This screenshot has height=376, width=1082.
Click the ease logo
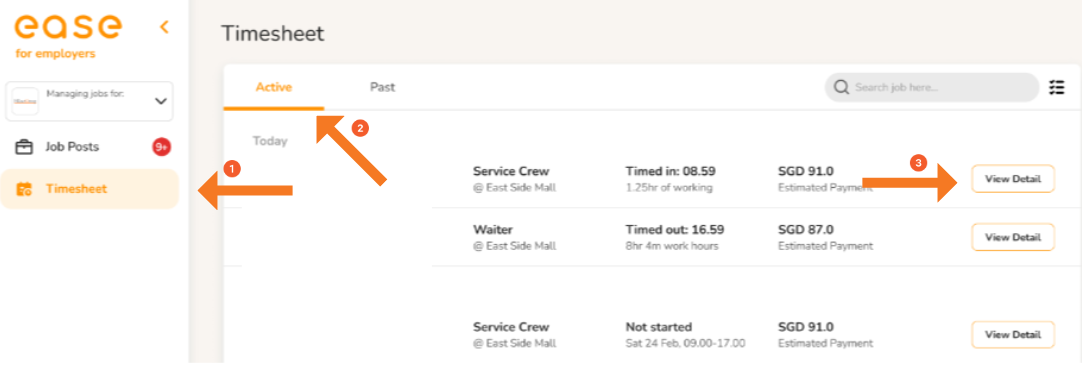pyautogui.click(x=68, y=27)
